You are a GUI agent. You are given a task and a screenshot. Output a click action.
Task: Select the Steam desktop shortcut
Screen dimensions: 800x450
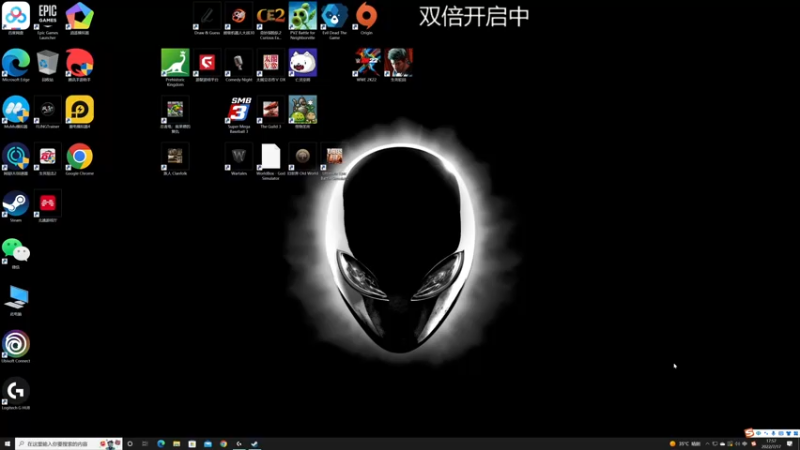(x=16, y=206)
